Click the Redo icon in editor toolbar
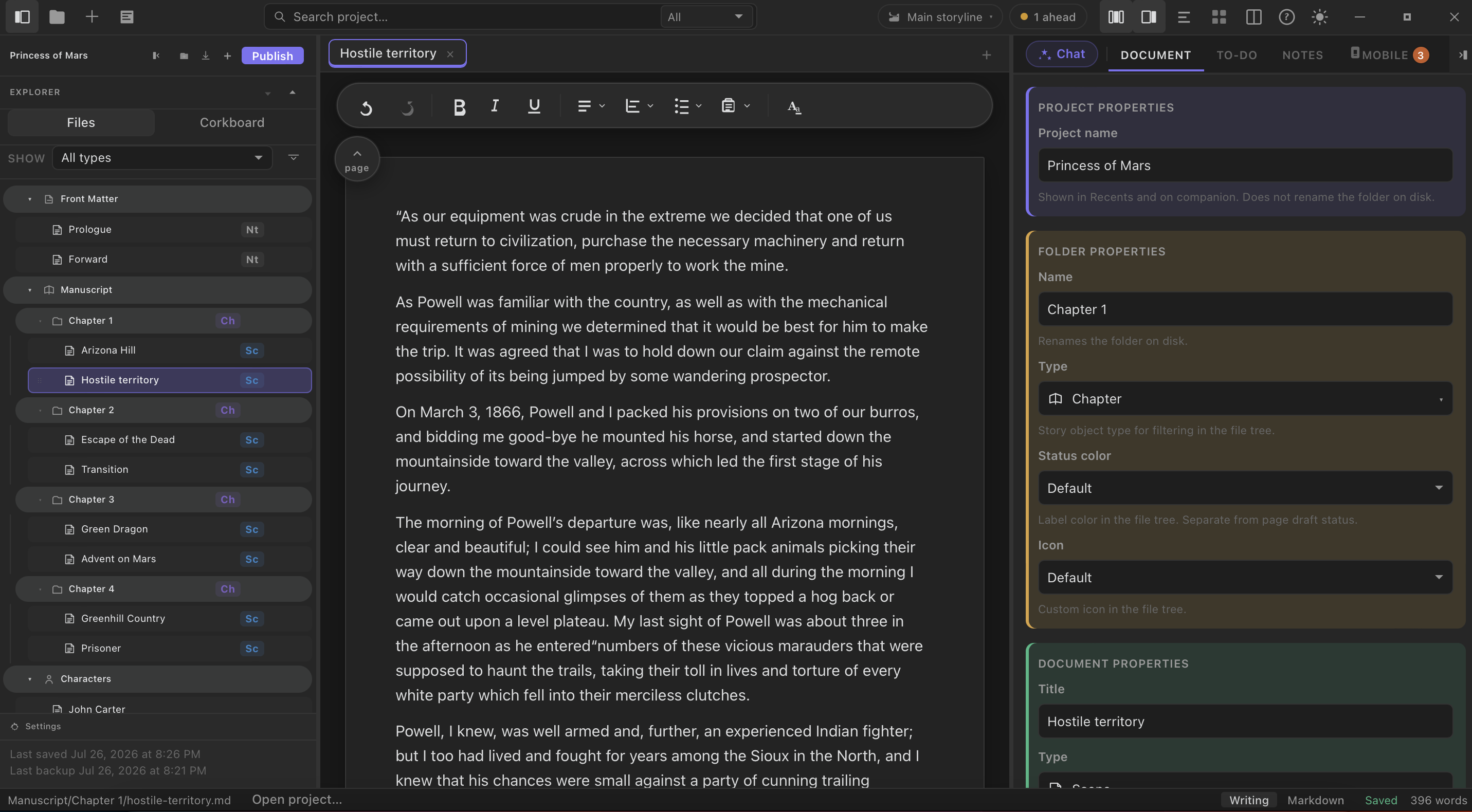 (x=407, y=107)
